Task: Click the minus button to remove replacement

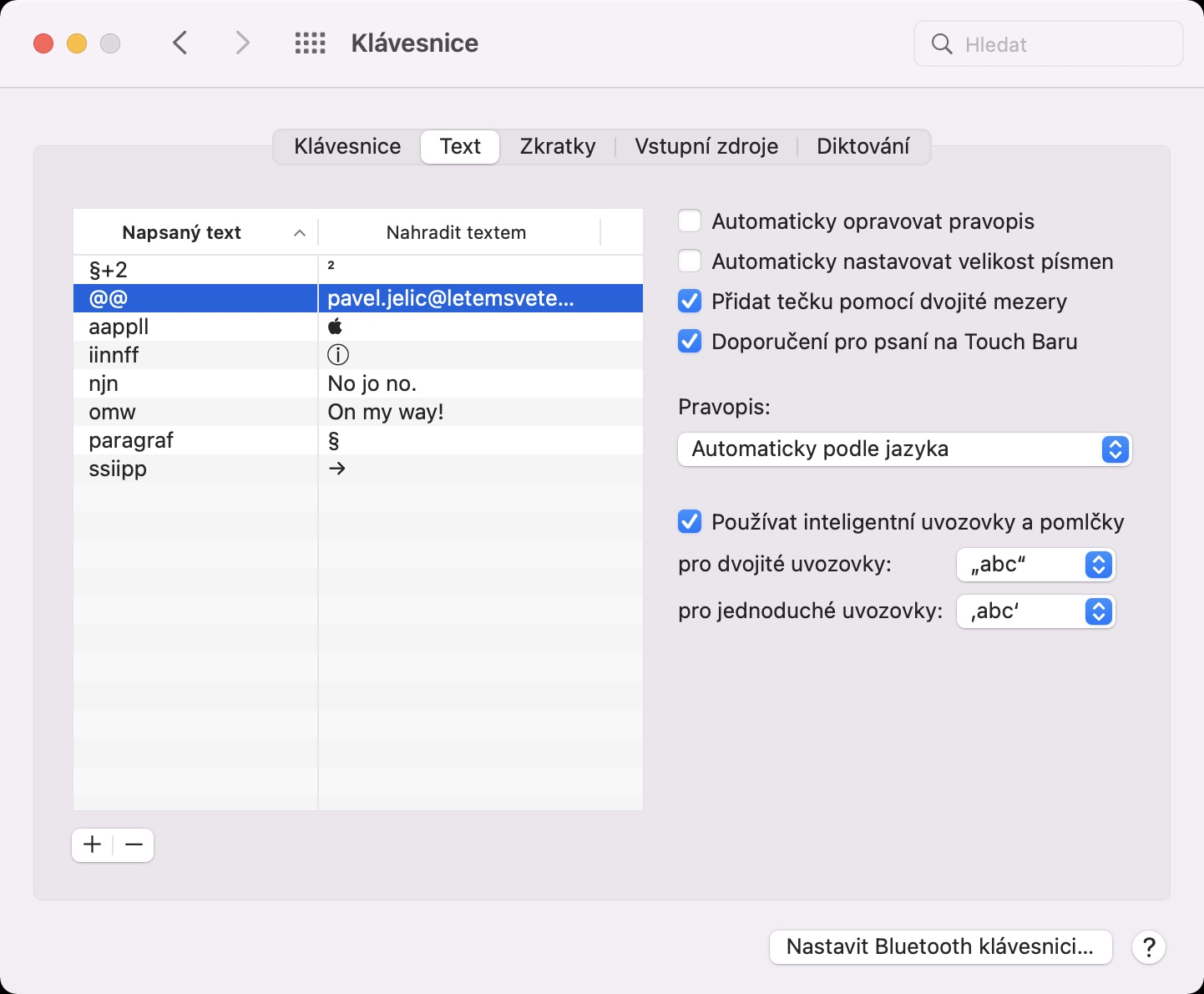Action: pos(134,845)
